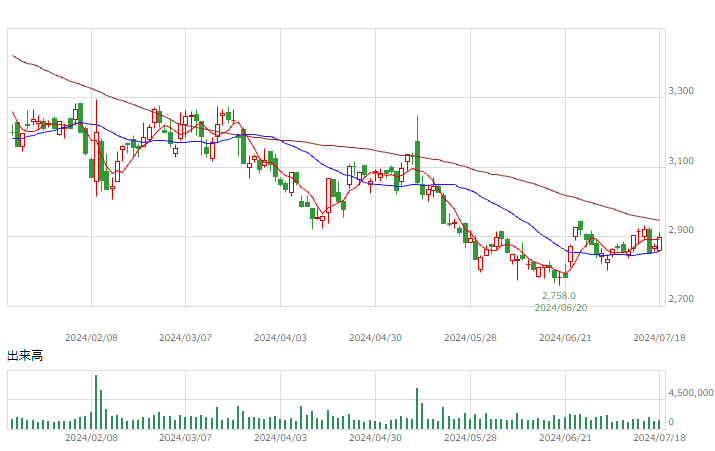Screen dimensions: 715x451
Task: Click the 出来高 volume heading
Action: tap(25, 356)
